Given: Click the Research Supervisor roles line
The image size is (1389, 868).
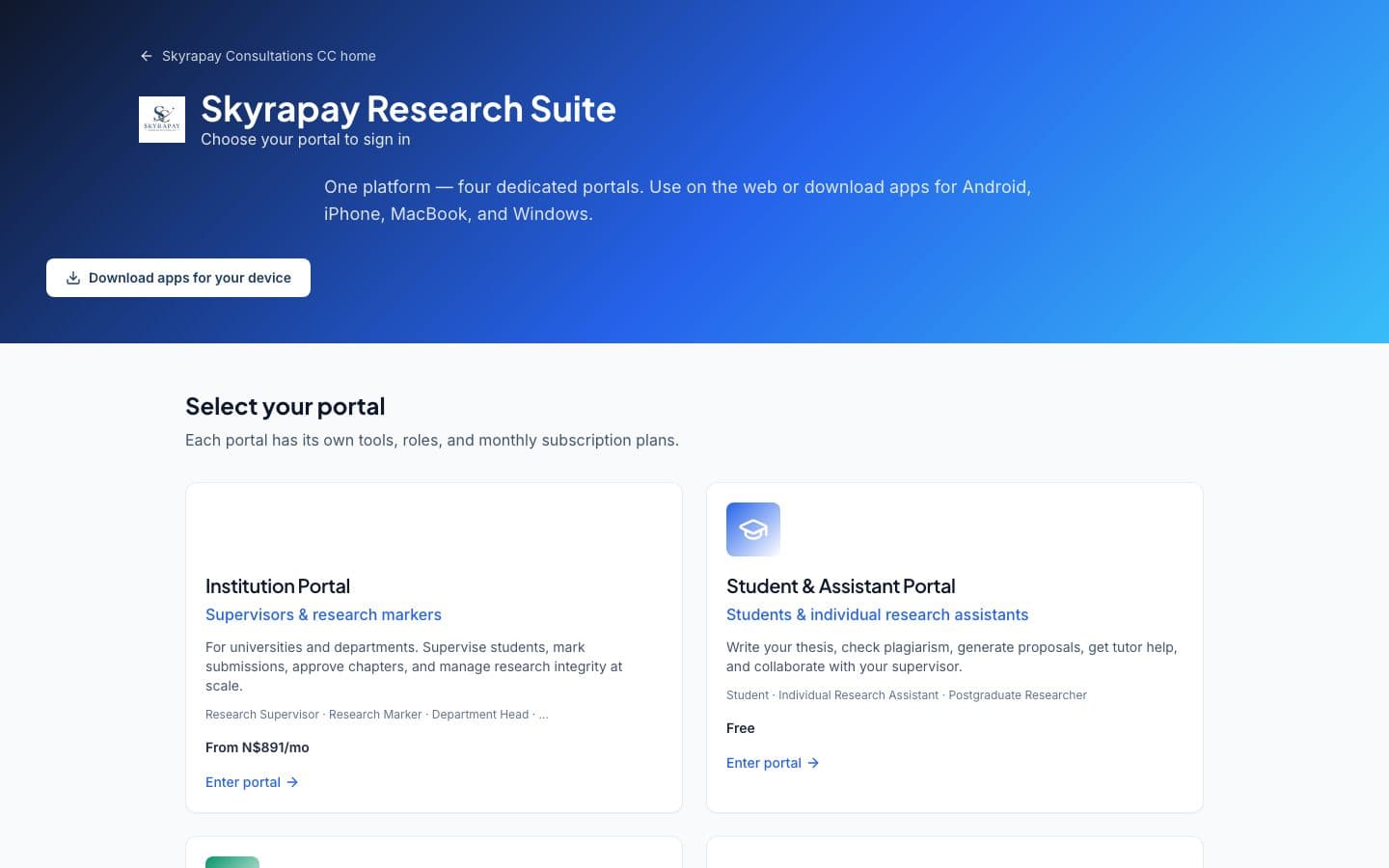Looking at the screenshot, I should click(377, 715).
